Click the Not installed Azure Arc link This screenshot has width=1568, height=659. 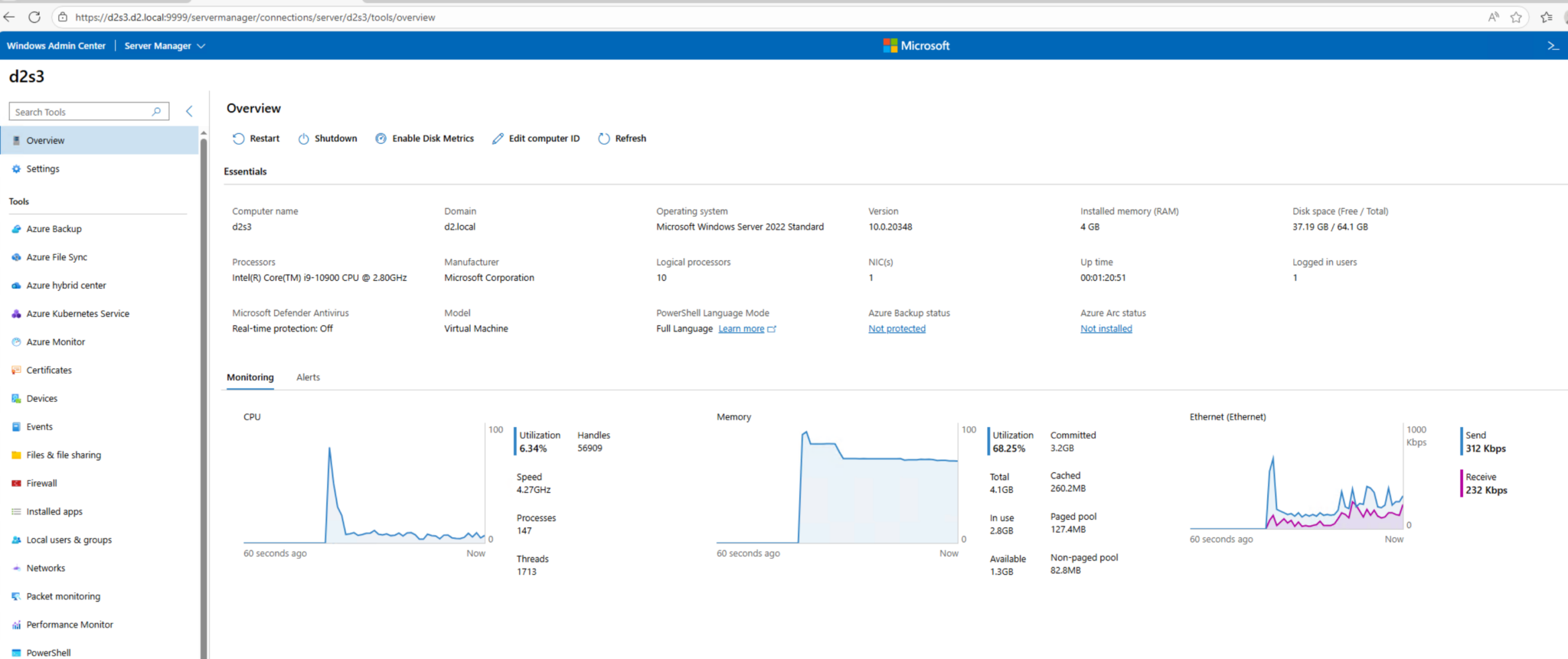(x=1106, y=329)
